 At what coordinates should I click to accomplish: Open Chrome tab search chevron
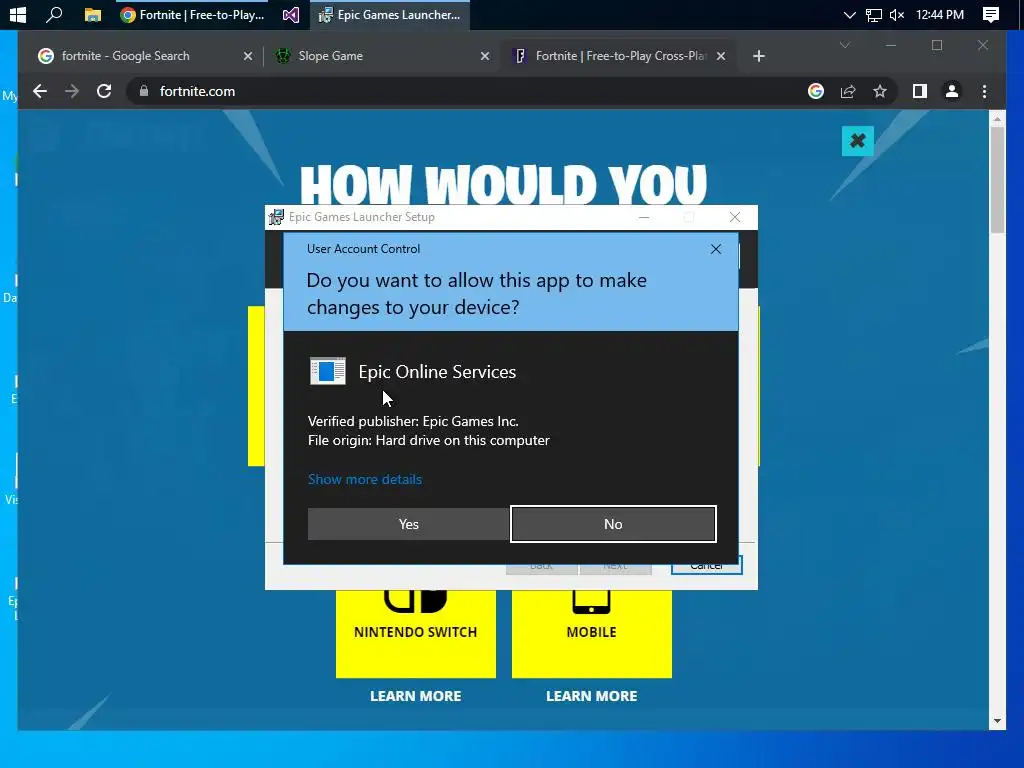(x=844, y=45)
